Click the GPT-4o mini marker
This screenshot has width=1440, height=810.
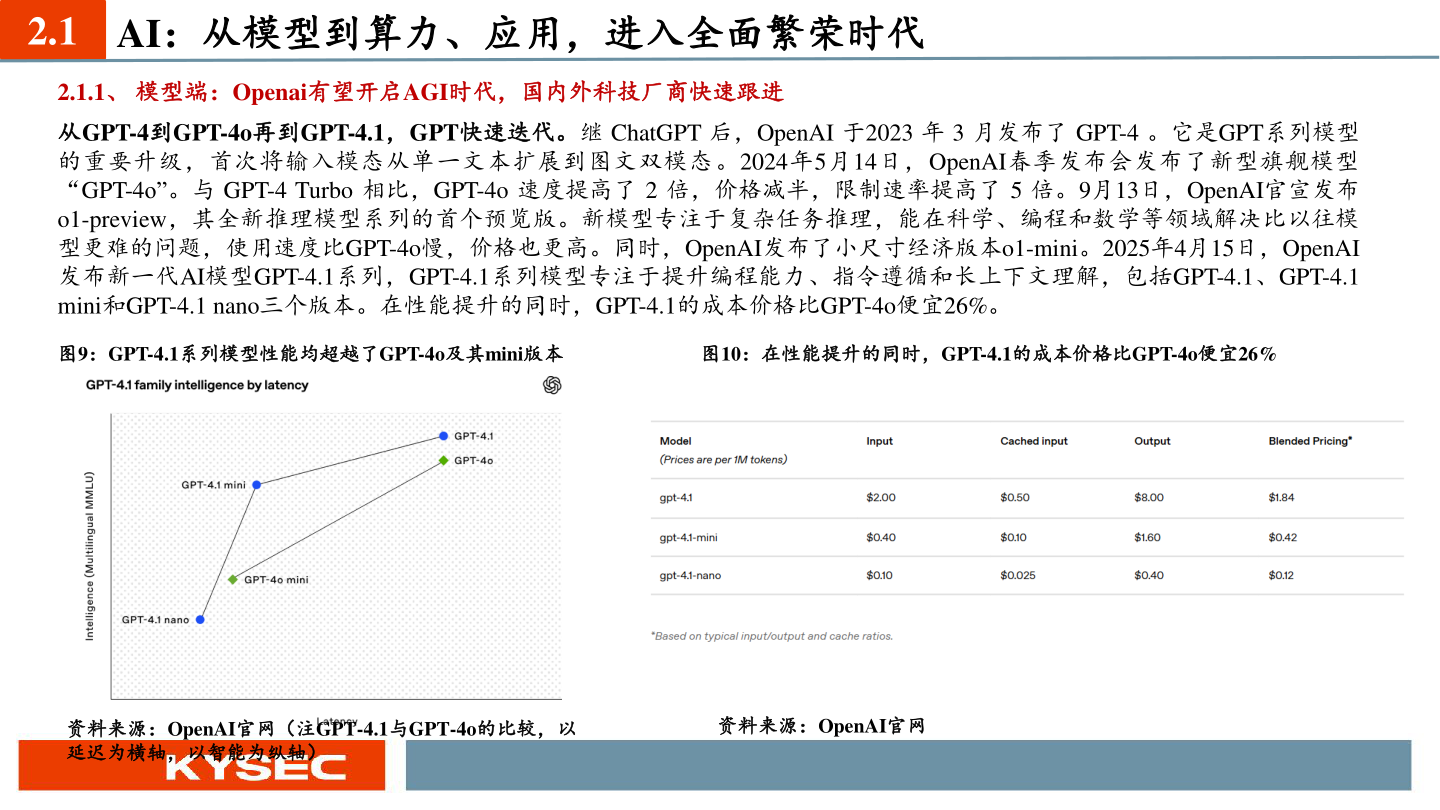point(233,578)
